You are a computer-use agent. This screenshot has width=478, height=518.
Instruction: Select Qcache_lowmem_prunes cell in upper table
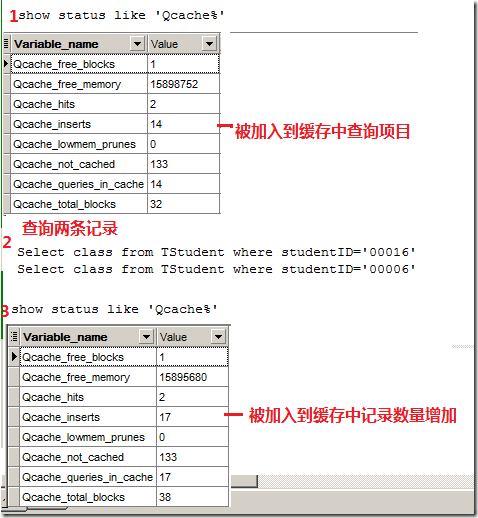[79, 144]
